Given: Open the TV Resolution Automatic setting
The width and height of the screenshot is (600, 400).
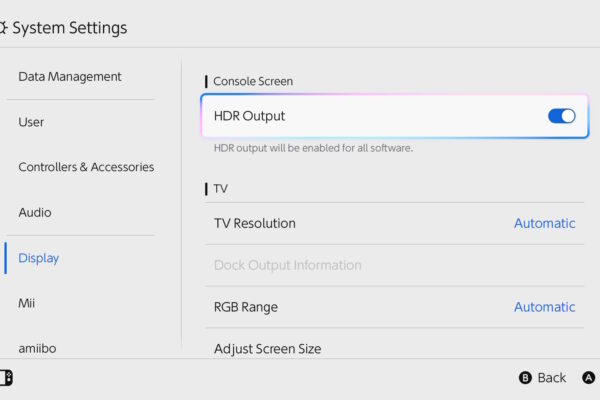Looking at the screenshot, I should 545,223.
